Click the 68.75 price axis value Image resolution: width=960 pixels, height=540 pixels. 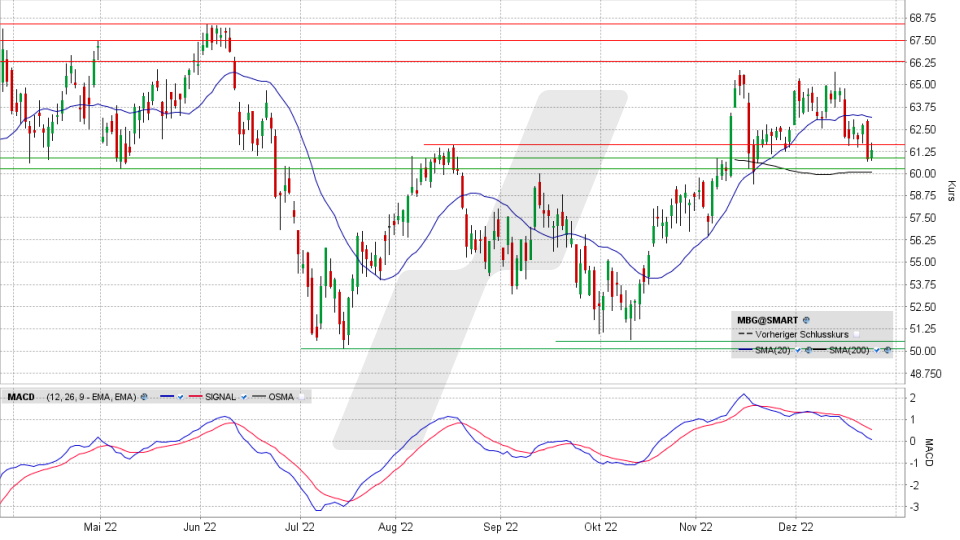(x=923, y=18)
